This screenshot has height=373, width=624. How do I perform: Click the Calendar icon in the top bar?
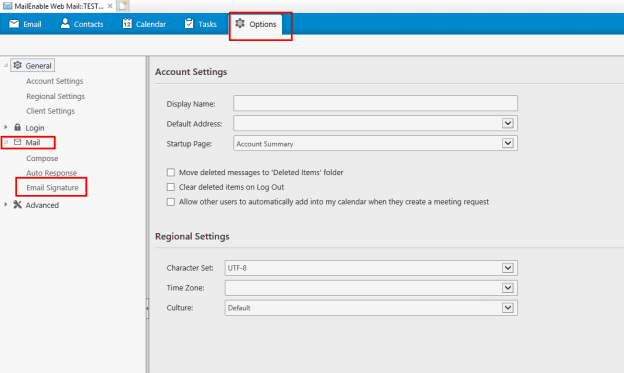coord(127,23)
